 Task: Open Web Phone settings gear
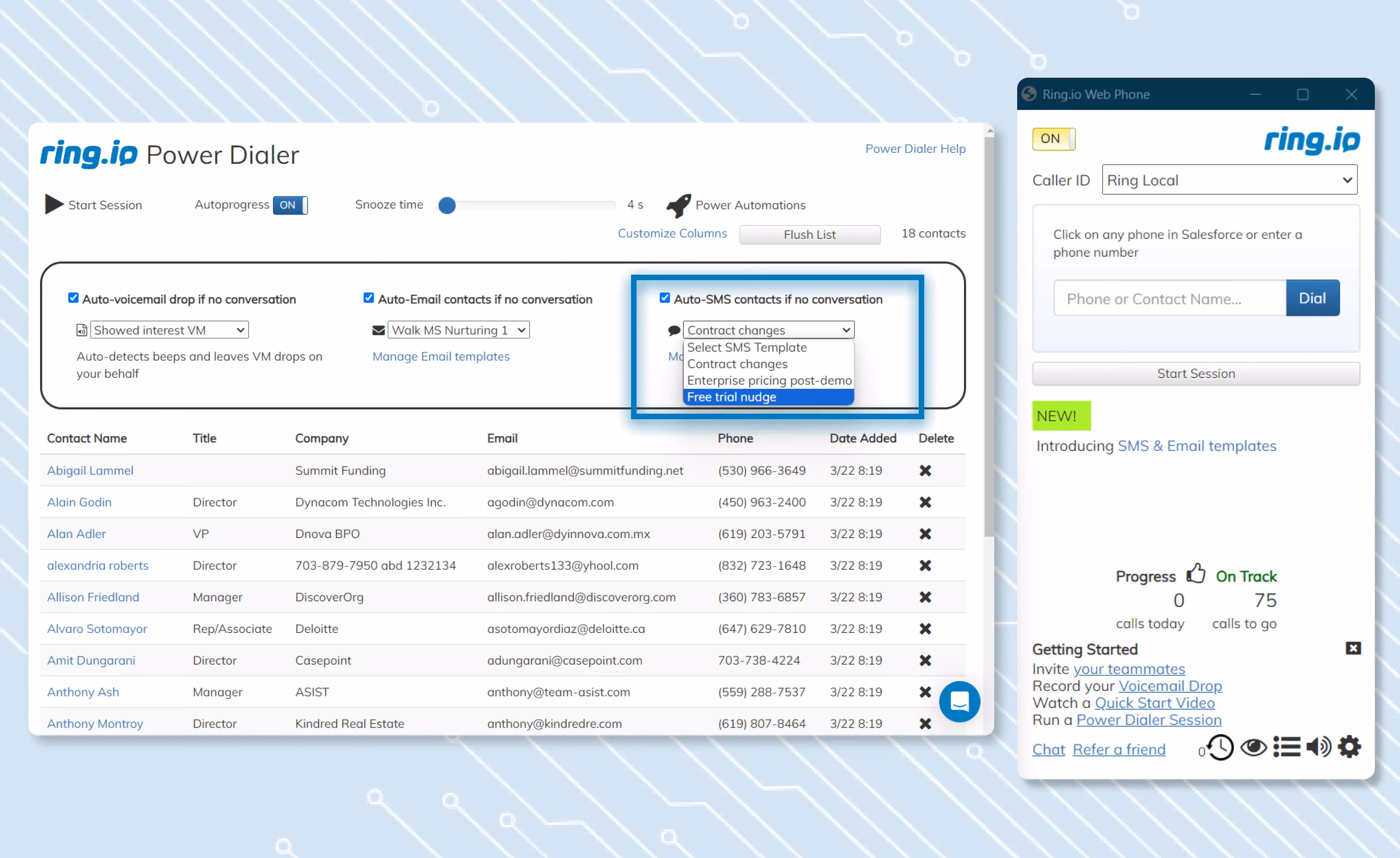(x=1349, y=747)
